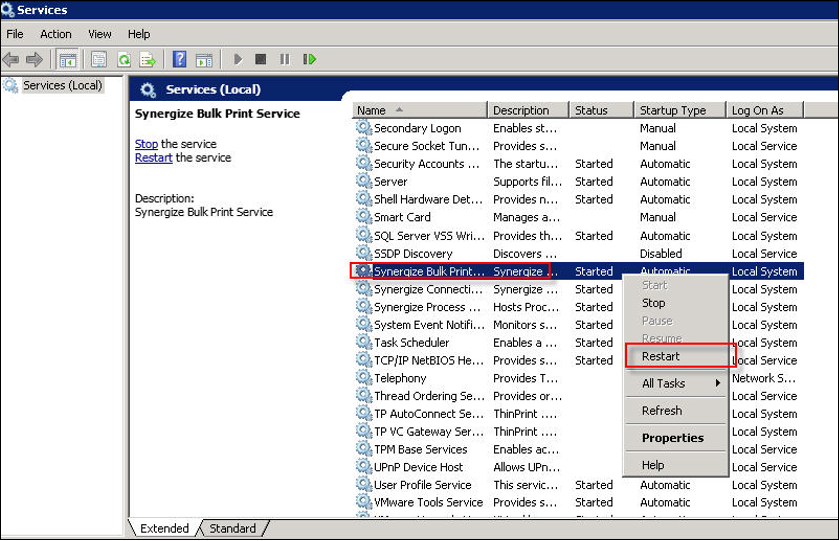The height and width of the screenshot is (541, 839).
Task: Open the Action menu in the menu bar
Action: pyautogui.click(x=56, y=34)
